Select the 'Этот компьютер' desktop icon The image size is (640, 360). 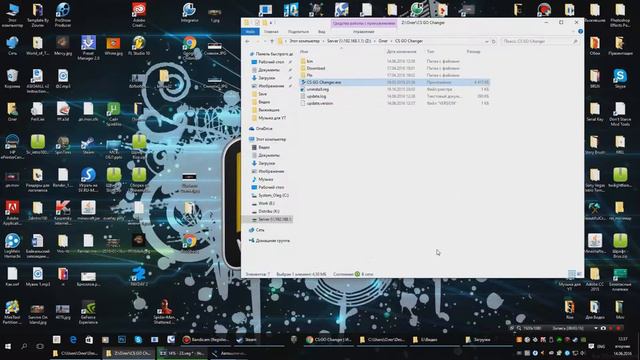(x=12, y=15)
